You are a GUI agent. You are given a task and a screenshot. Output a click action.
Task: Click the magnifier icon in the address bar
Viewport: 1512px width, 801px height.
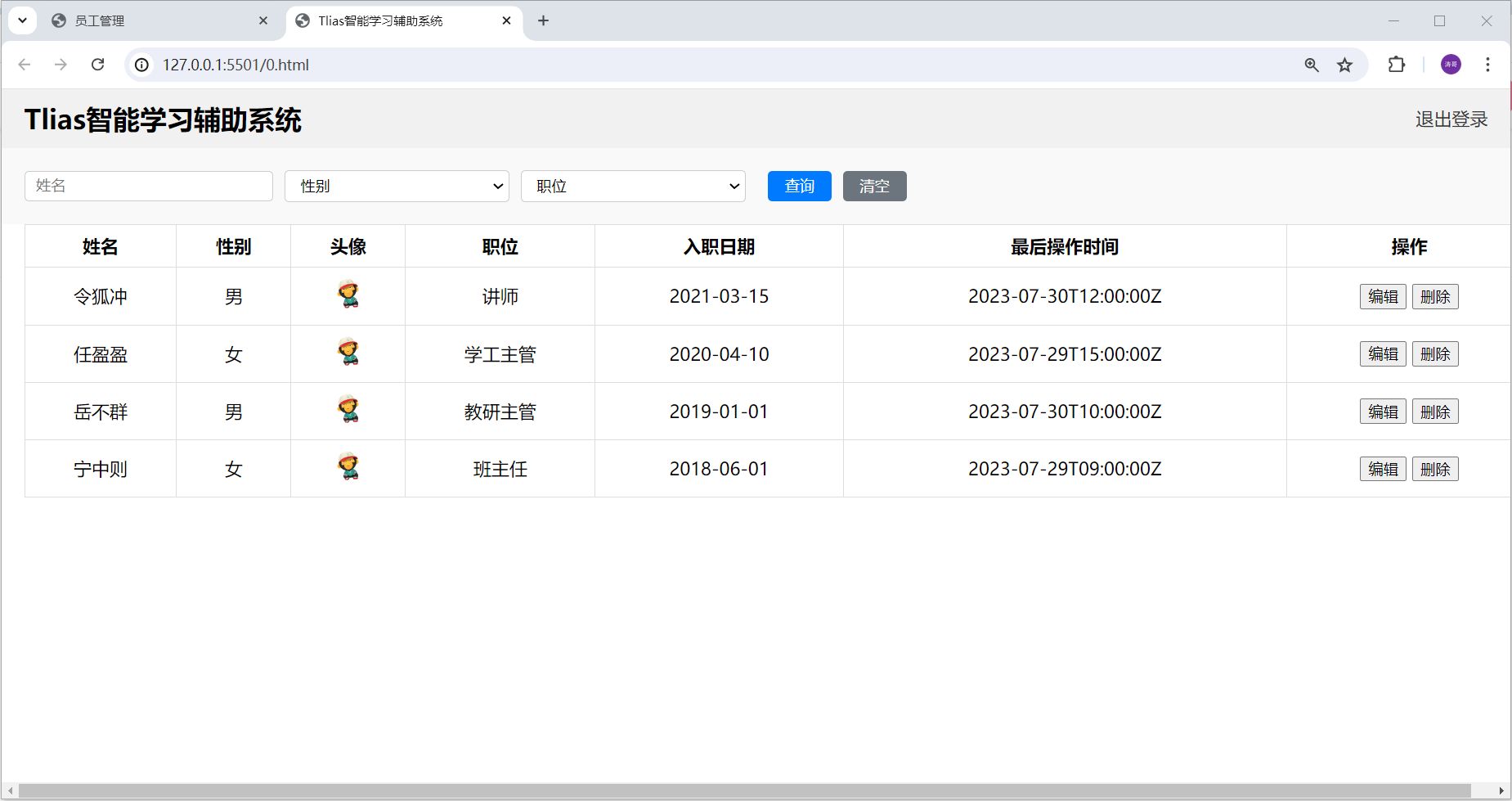(1312, 65)
